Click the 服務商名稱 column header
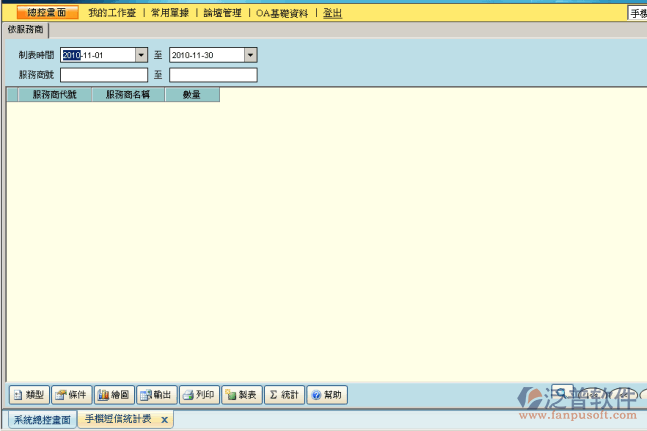The width and height of the screenshot is (647, 431). (128, 94)
